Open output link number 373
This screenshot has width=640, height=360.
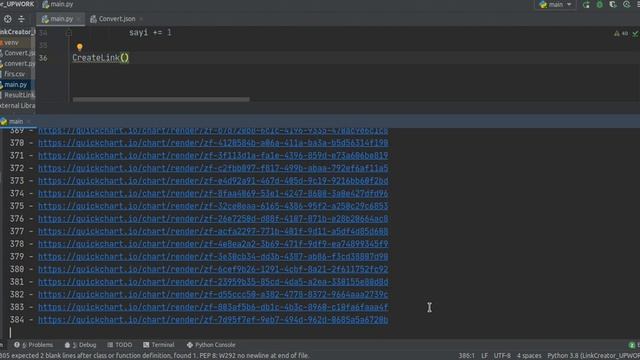click(x=213, y=181)
